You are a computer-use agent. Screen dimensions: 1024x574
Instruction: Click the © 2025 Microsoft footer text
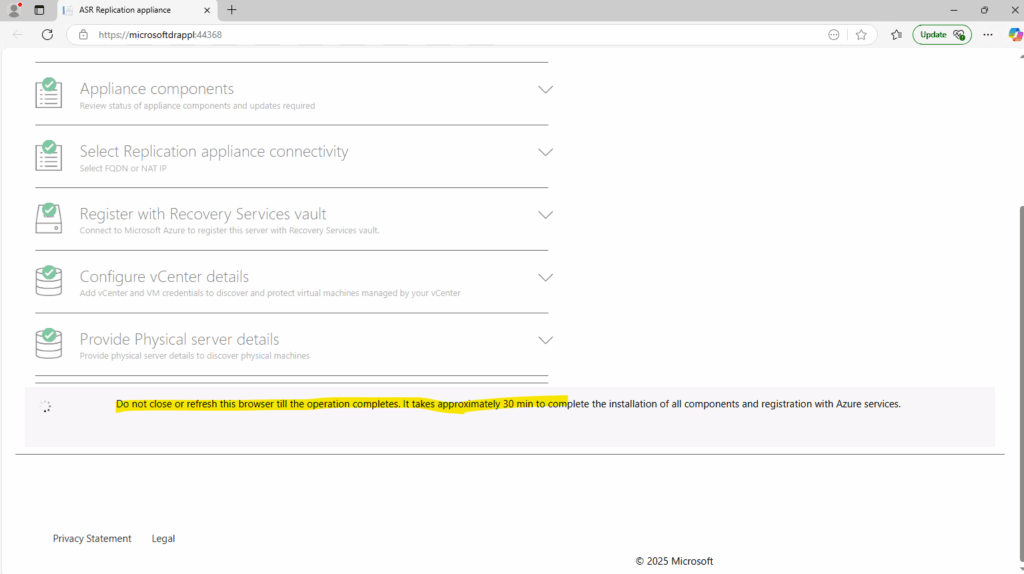coord(674,561)
